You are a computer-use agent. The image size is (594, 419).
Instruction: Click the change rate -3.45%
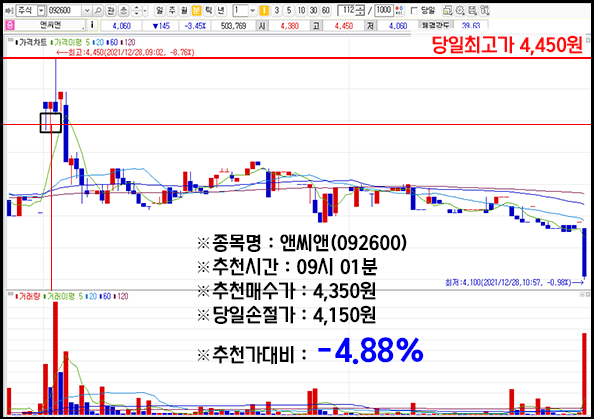(195, 26)
